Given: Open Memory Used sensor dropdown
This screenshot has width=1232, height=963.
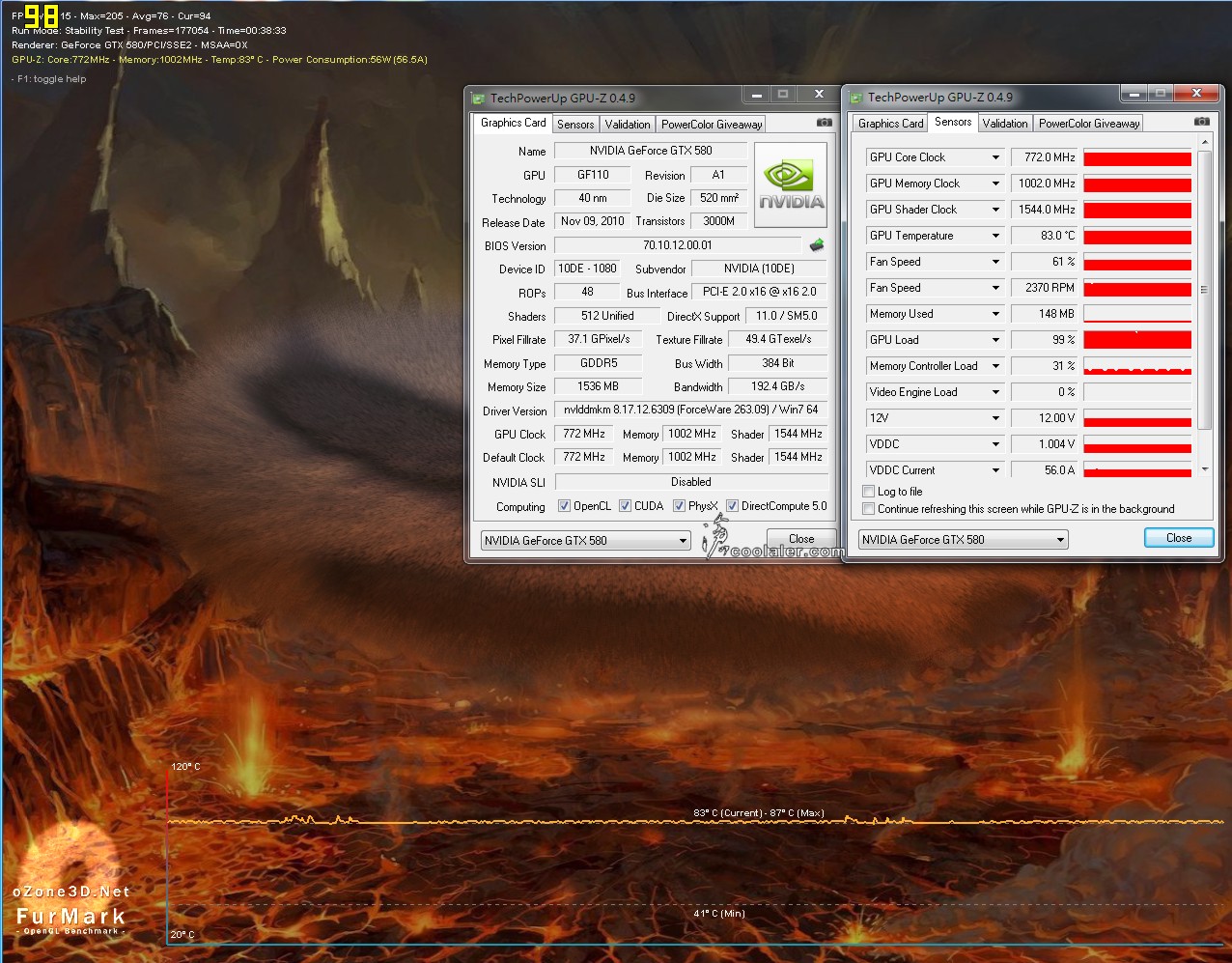Looking at the screenshot, I should point(995,314).
